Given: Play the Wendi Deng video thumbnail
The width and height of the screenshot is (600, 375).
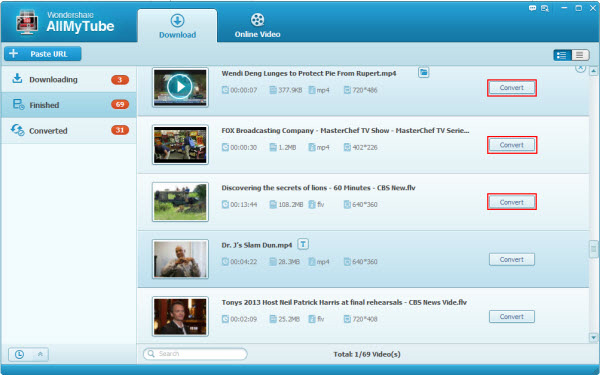Looking at the screenshot, I should [x=180, y=87].
